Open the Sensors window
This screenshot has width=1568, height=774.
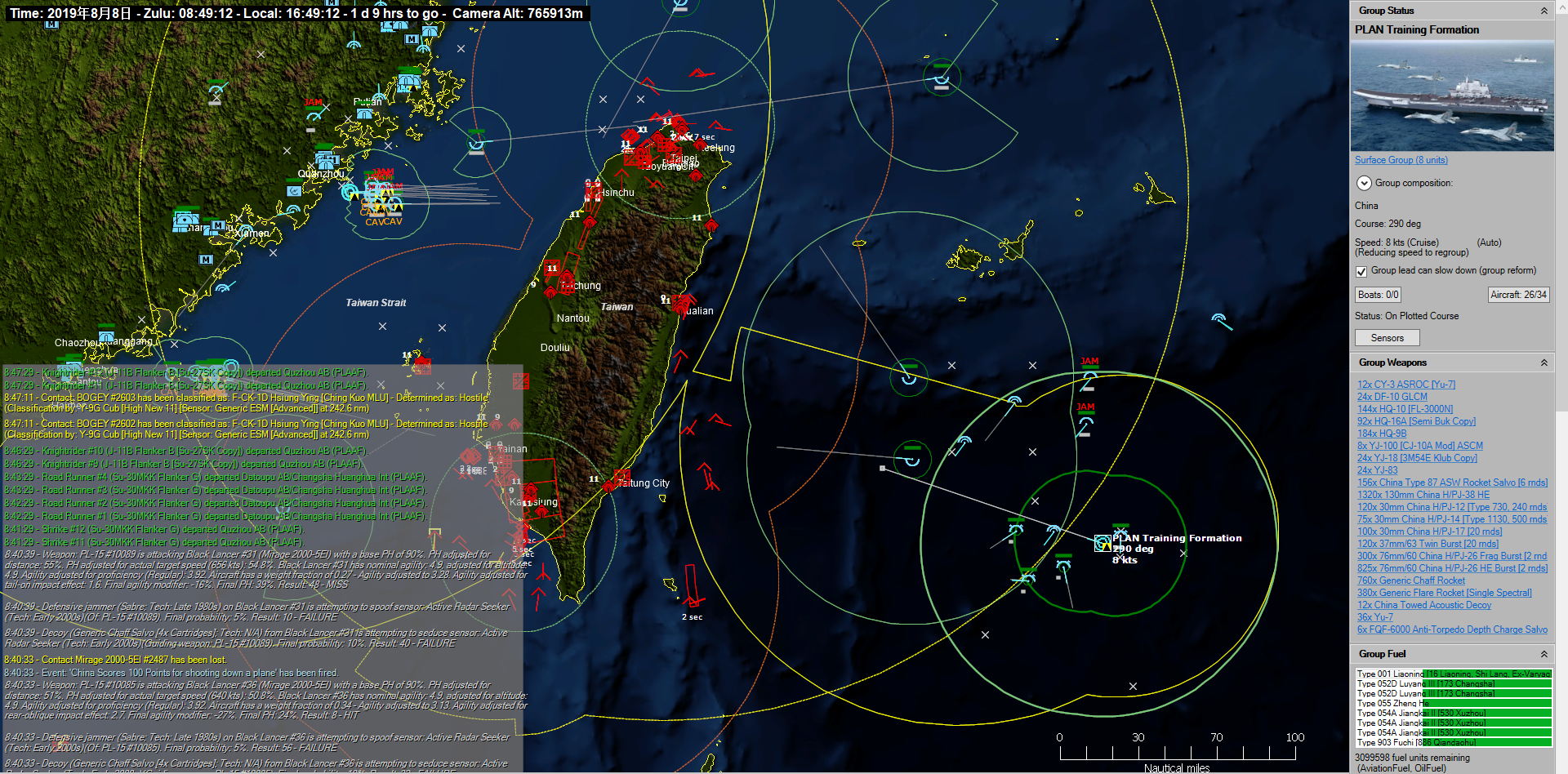pos(1388,338)
